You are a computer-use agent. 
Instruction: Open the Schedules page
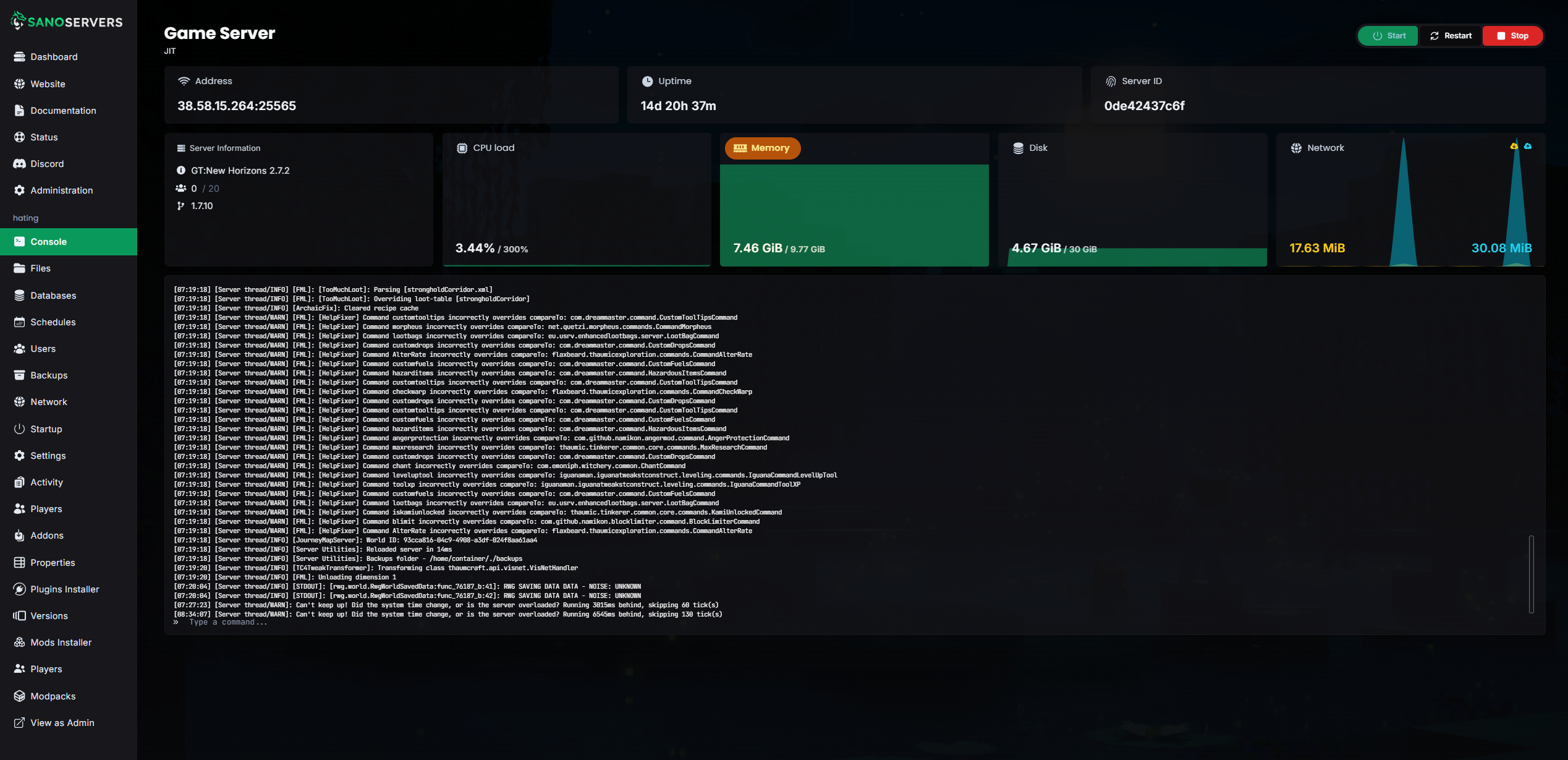pos(53,322)
